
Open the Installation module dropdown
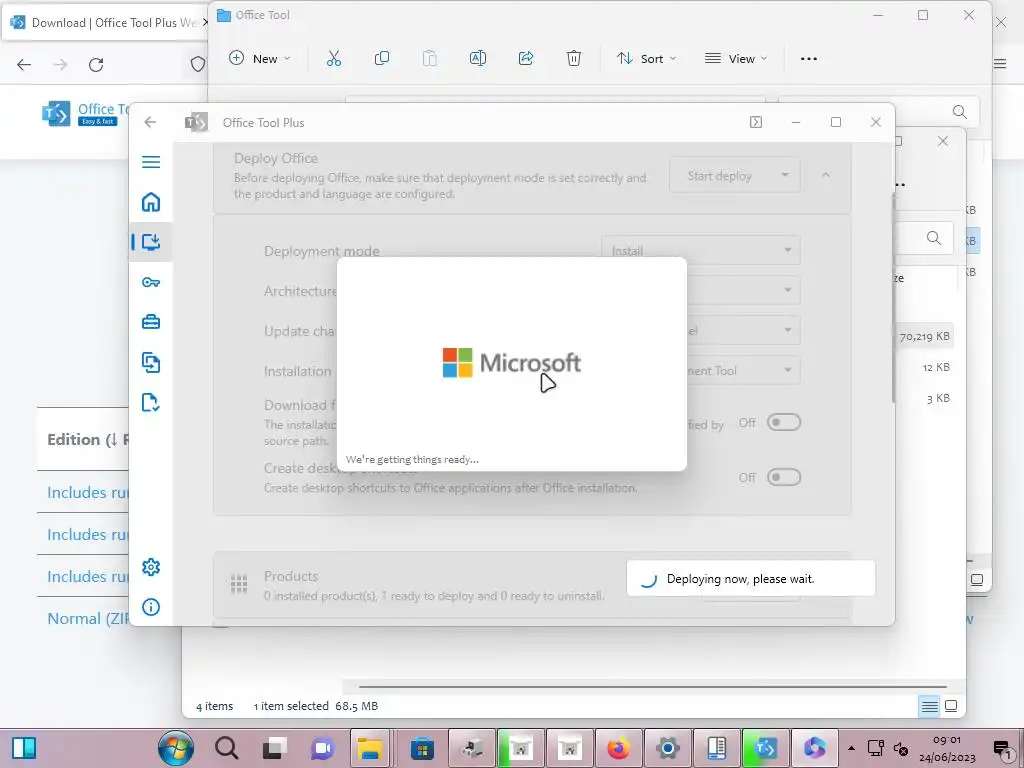[x=743, y=370]
